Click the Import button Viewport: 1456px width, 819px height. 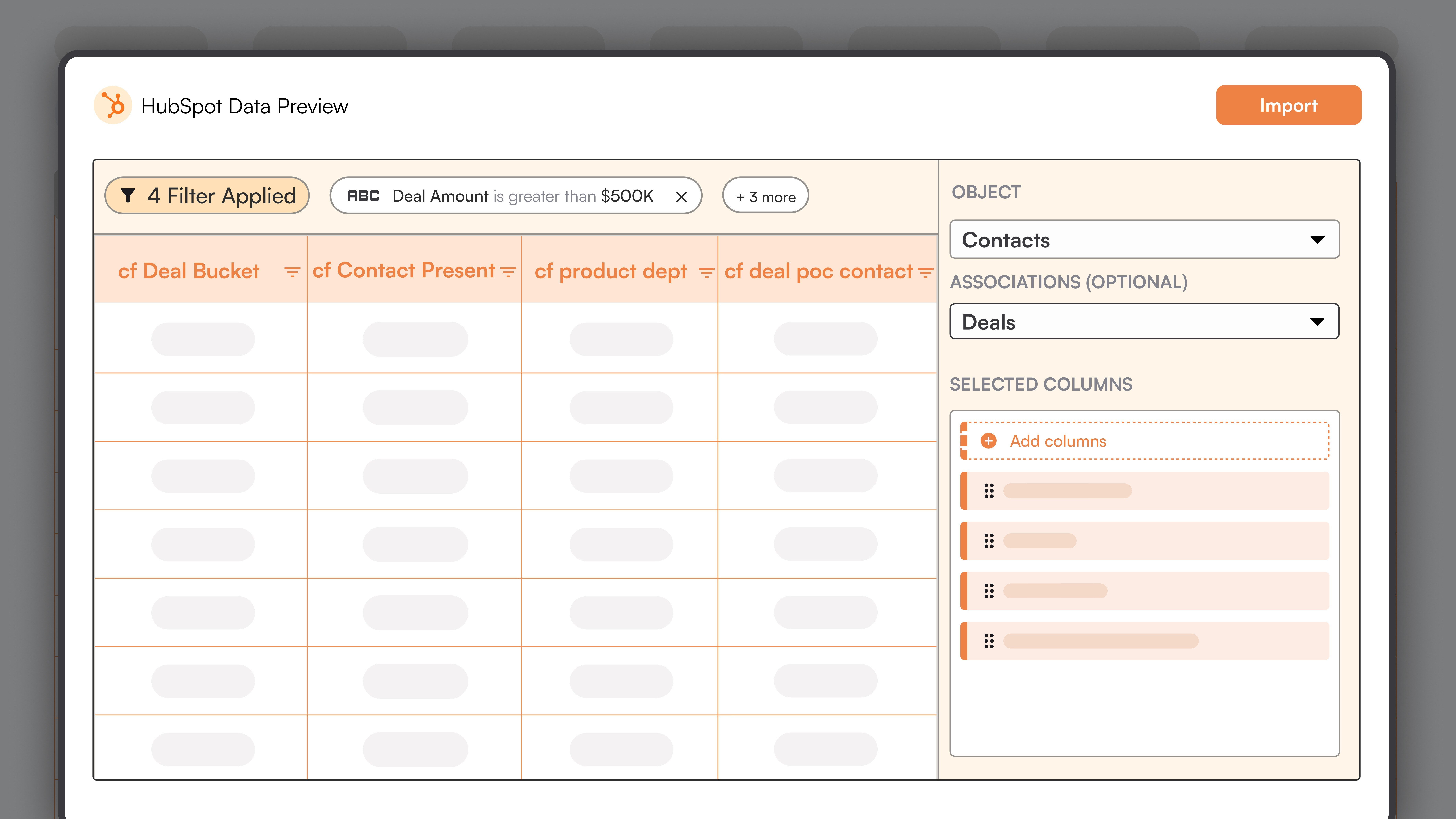point(1289,105)
